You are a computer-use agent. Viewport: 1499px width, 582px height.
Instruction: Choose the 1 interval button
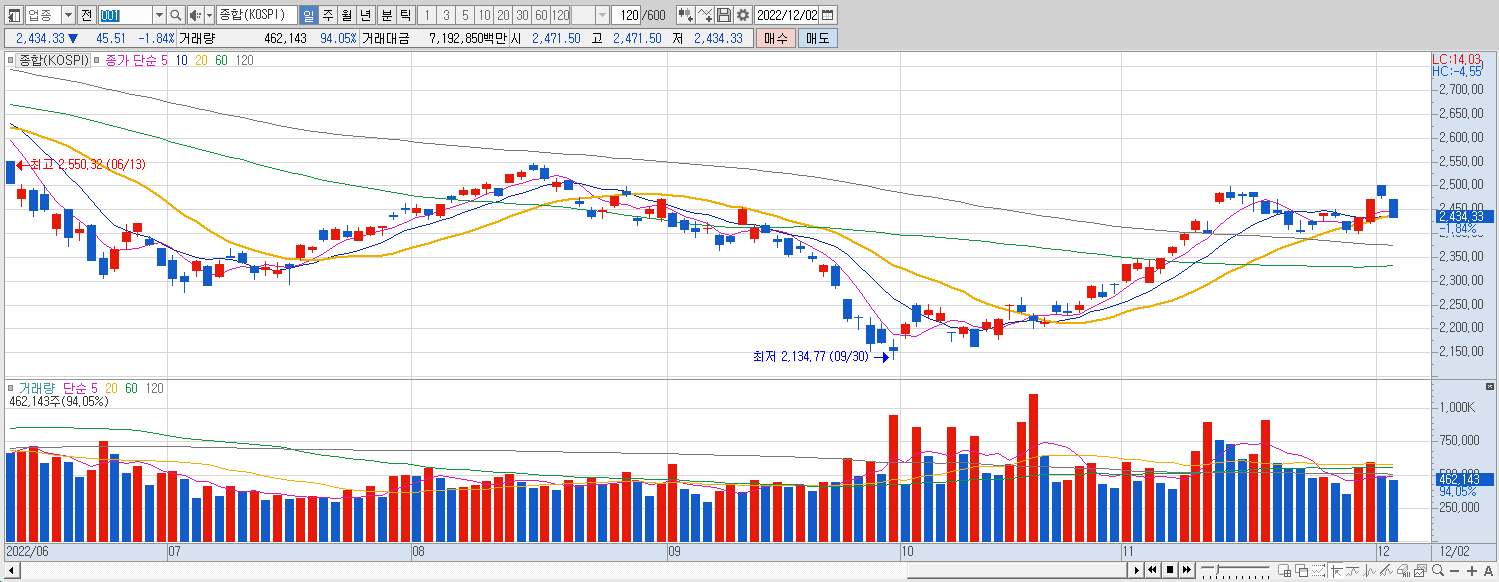tap(427, 15)
